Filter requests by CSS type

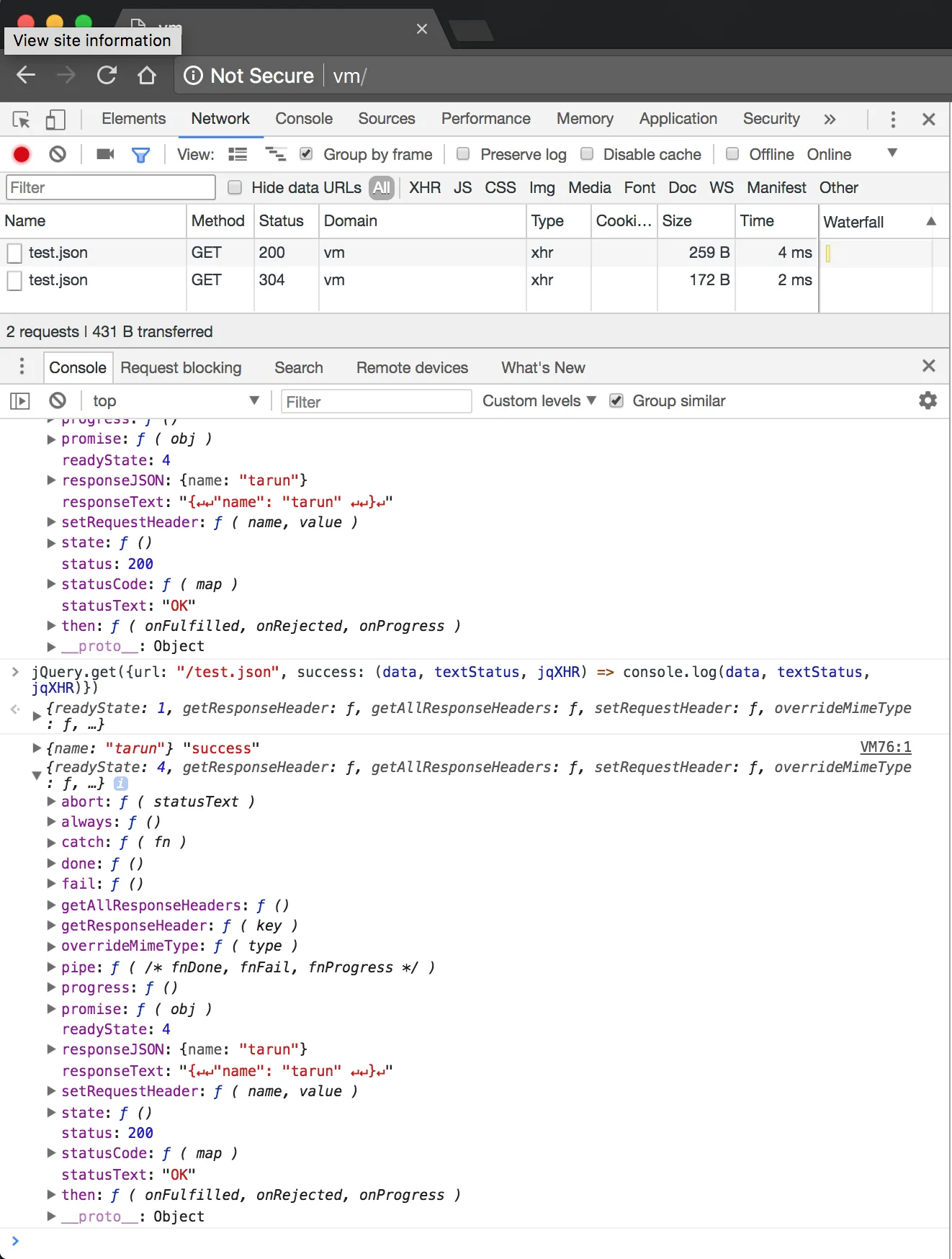tap(500, 188)
